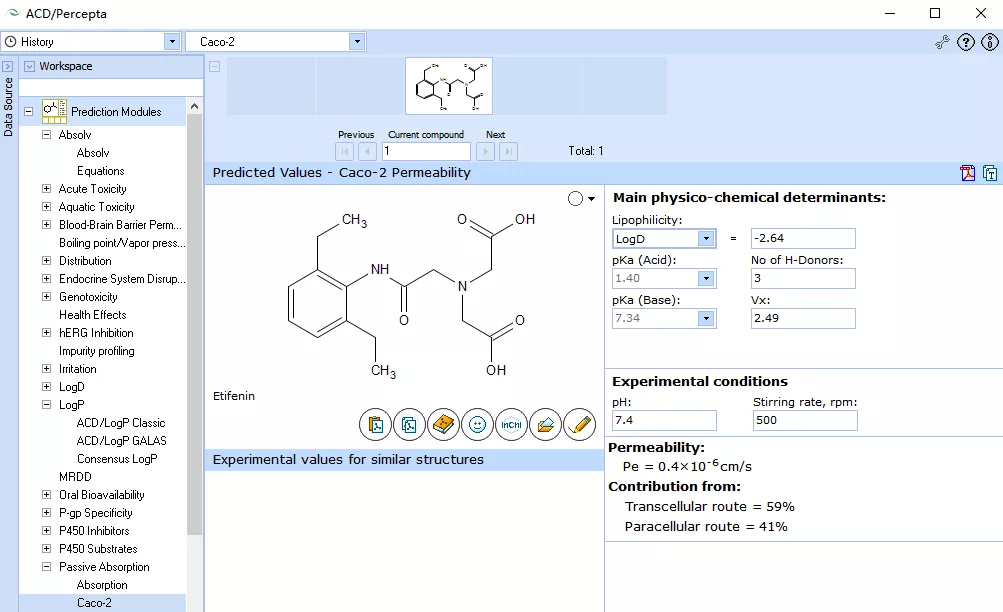Viewport: 1003px width, 612px height.
Task: Click the pH input field
Action: tap(664, 420)
